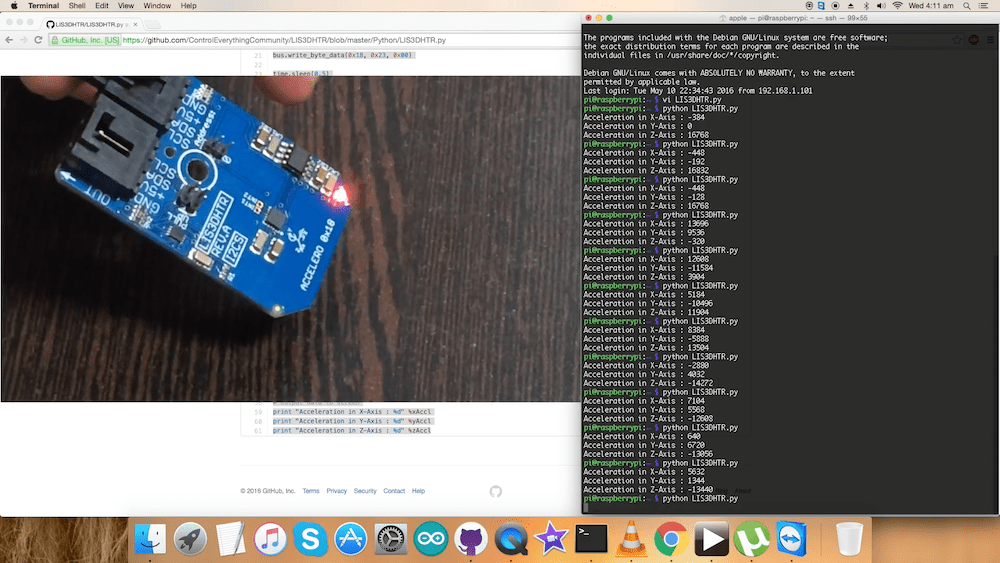Screen dimensions: 1000x563
Task: Open Spotlight search in menu bar
Action: [x=967, y=6]
